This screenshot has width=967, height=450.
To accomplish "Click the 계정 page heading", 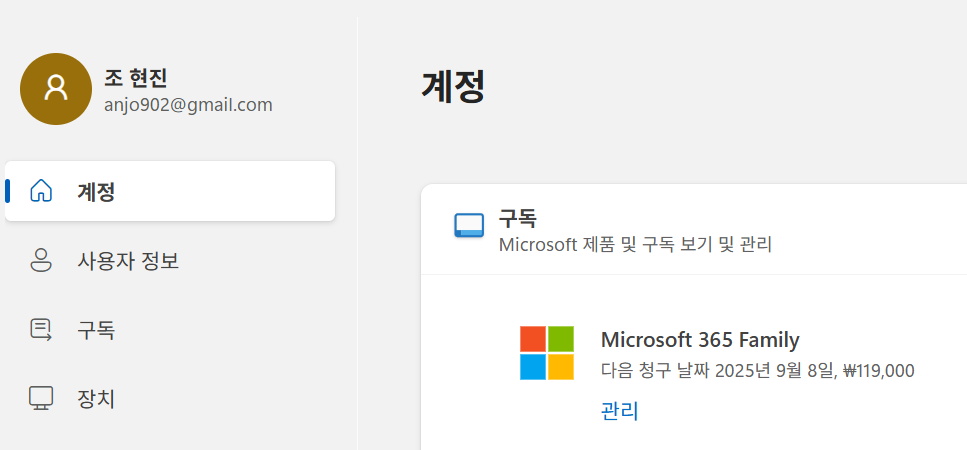I will tap(453, 86).
